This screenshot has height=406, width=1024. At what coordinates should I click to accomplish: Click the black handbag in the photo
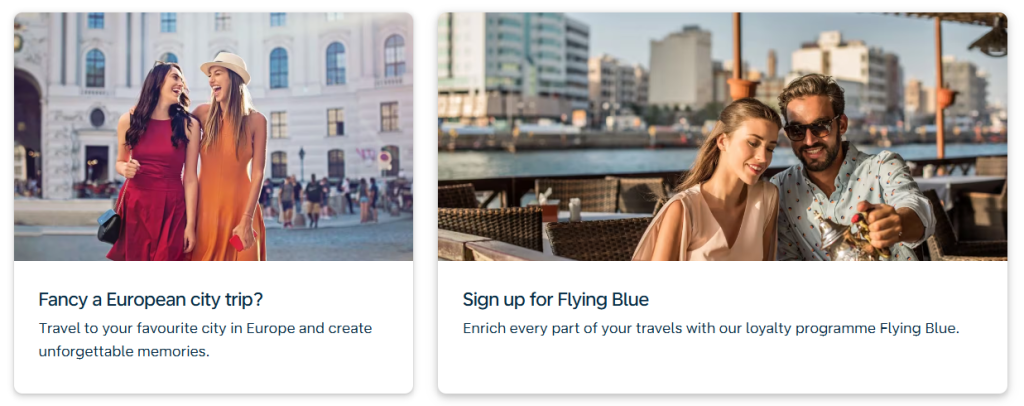coord(109,226)
